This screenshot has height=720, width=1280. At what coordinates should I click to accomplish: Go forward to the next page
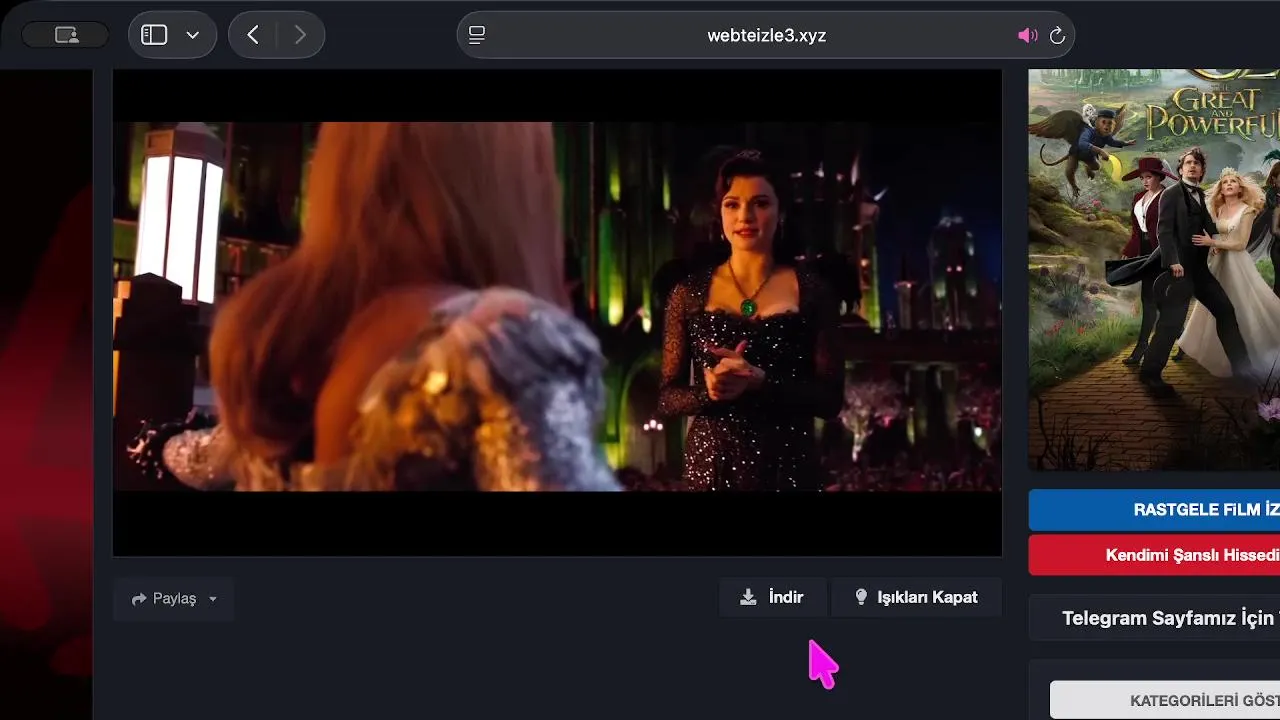coord(300,35)
